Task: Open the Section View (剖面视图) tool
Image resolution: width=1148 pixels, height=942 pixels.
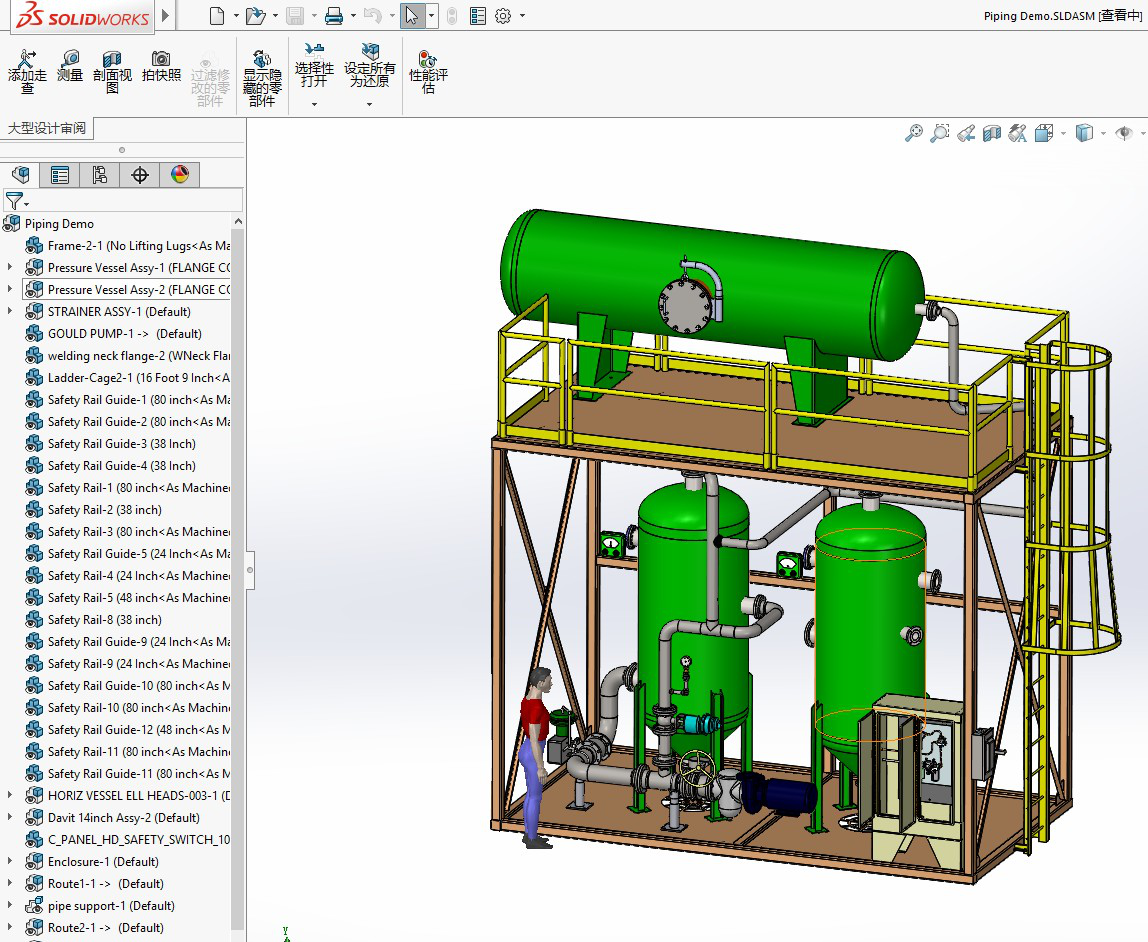Action: pos(112,70)
